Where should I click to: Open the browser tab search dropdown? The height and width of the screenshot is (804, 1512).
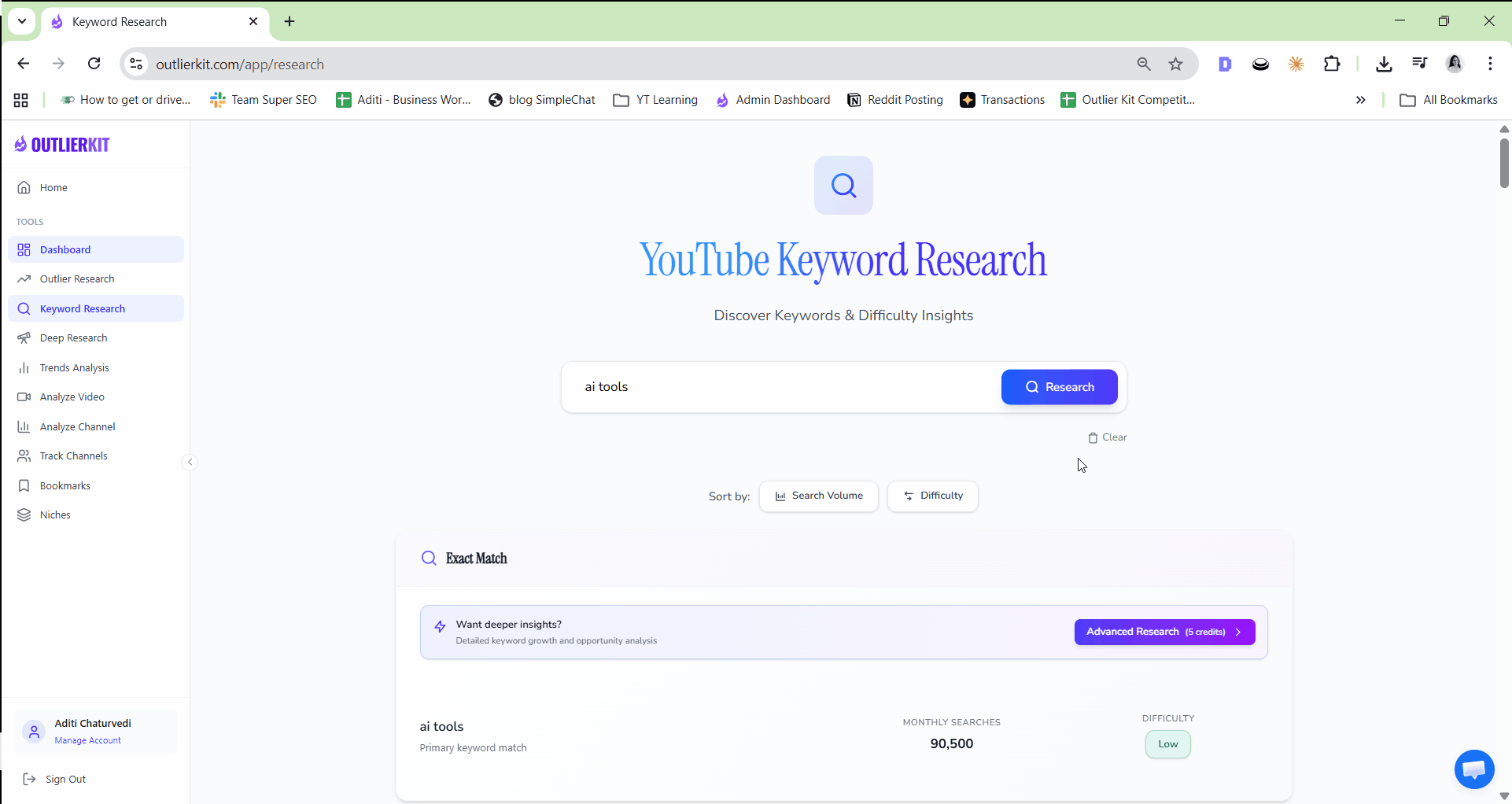[x=21, y=21]
